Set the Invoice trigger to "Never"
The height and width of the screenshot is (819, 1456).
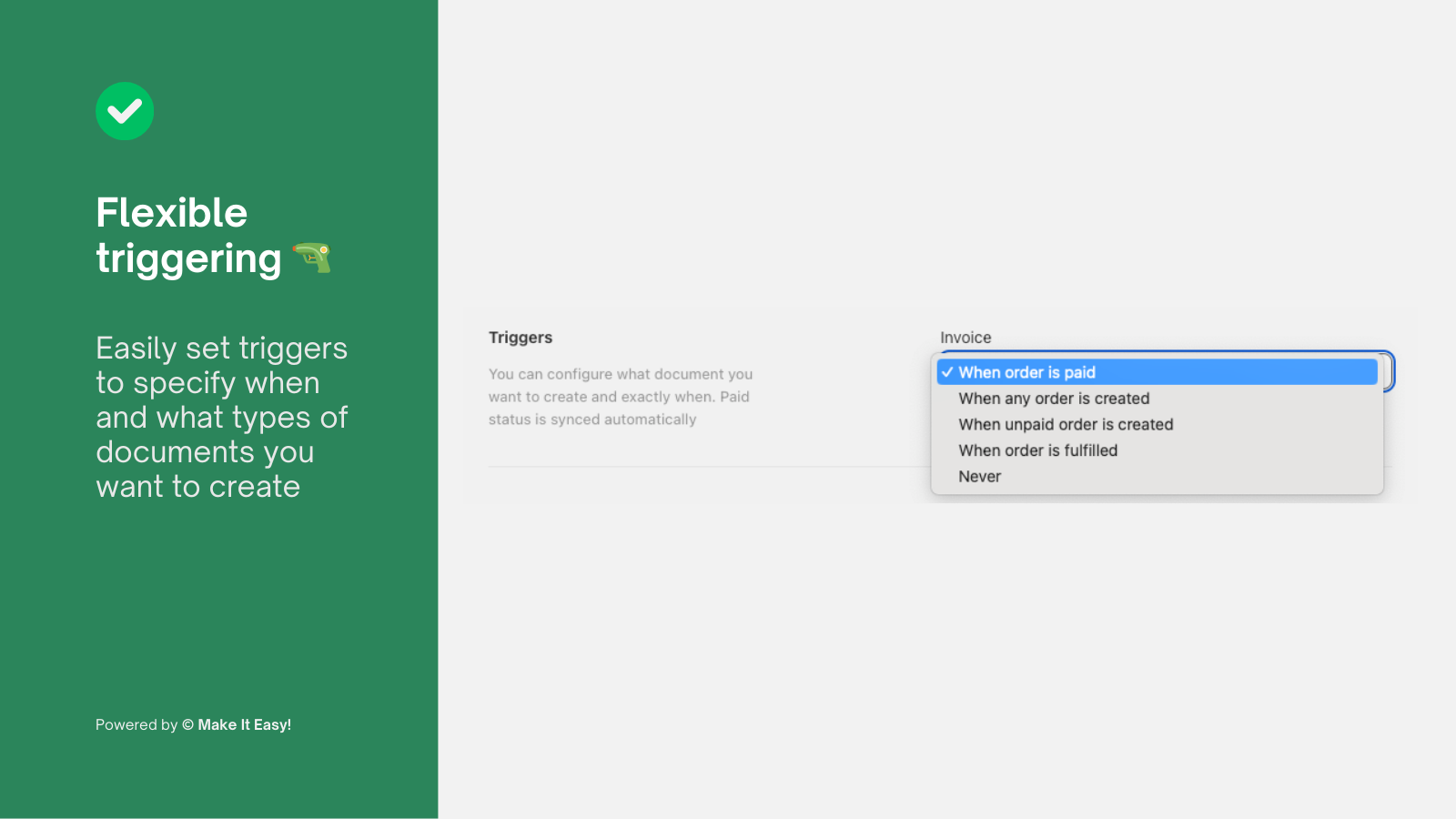tap(980, 477)
